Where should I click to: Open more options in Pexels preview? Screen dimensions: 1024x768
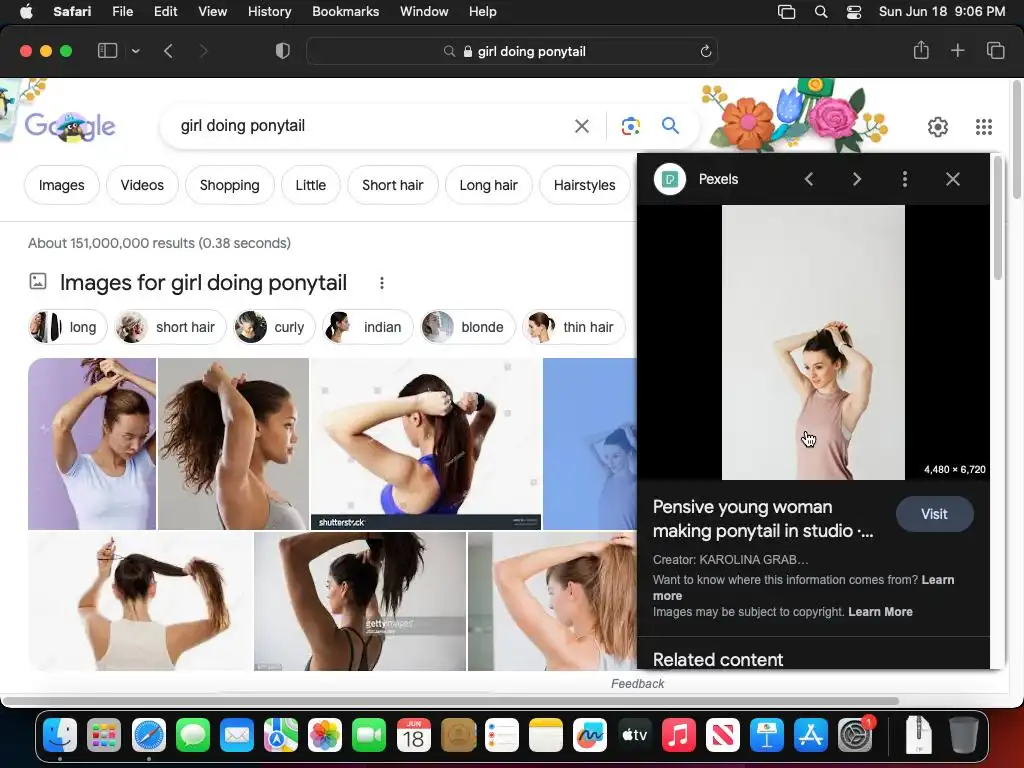click(904, 179)
